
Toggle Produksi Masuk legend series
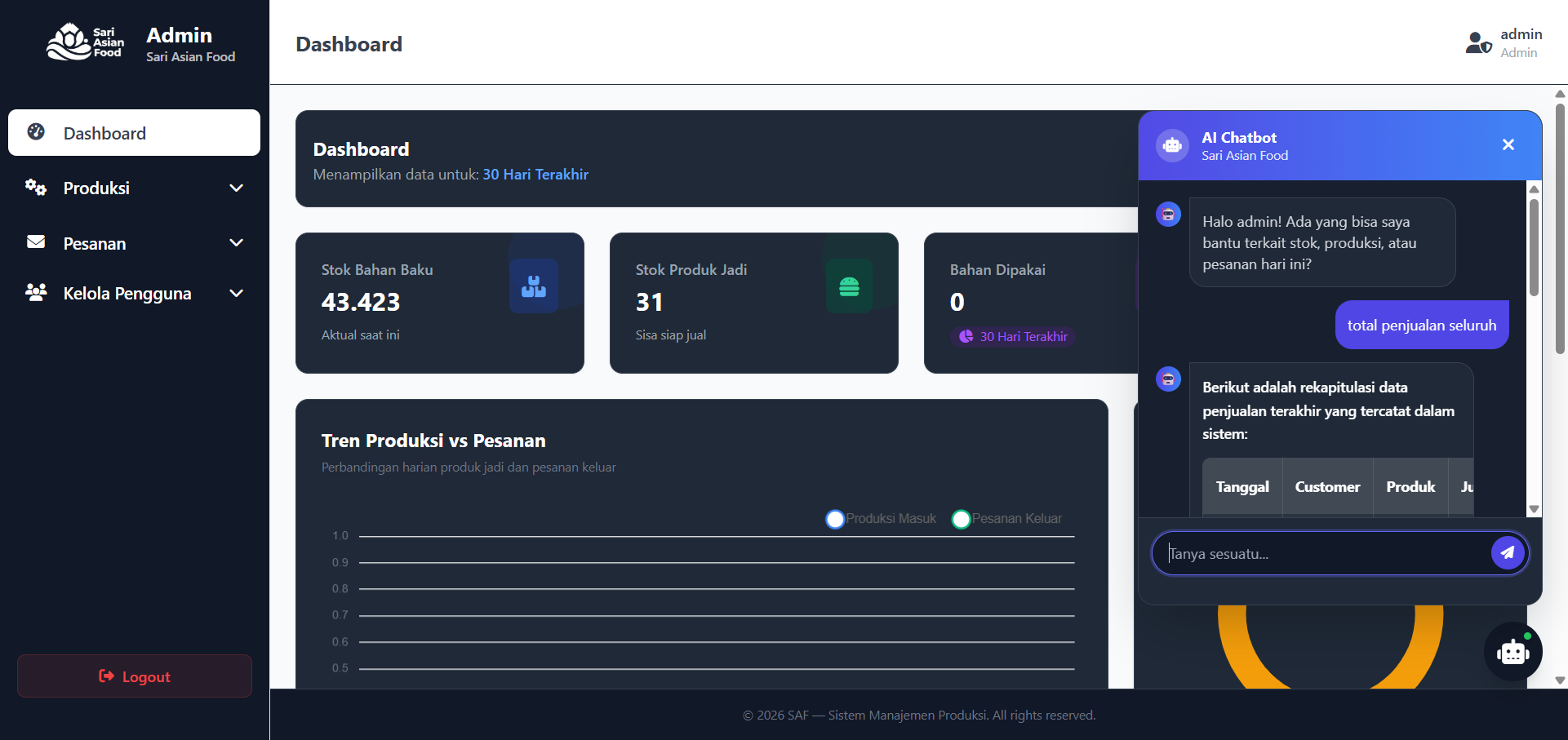click(881, 519)
